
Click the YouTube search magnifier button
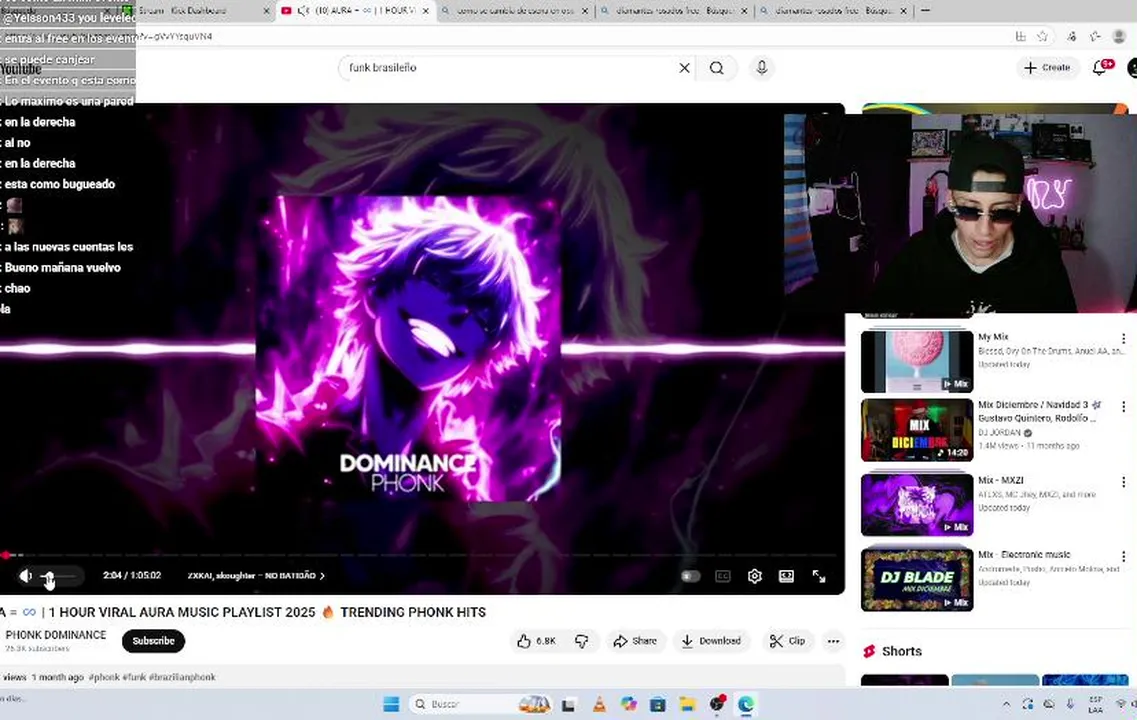716,67
